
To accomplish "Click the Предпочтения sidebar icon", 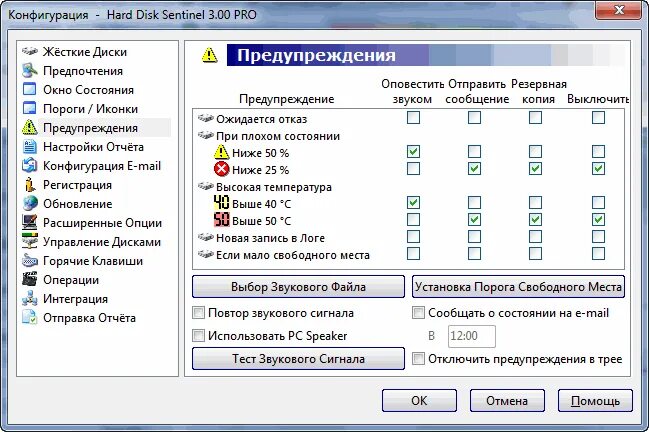I will [30, 71].
